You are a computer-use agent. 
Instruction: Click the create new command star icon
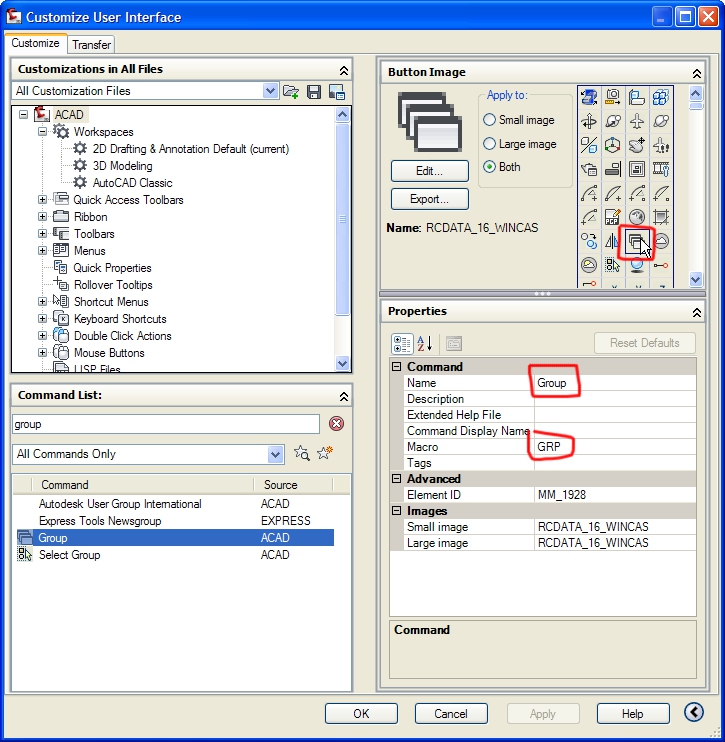[325, 454]
